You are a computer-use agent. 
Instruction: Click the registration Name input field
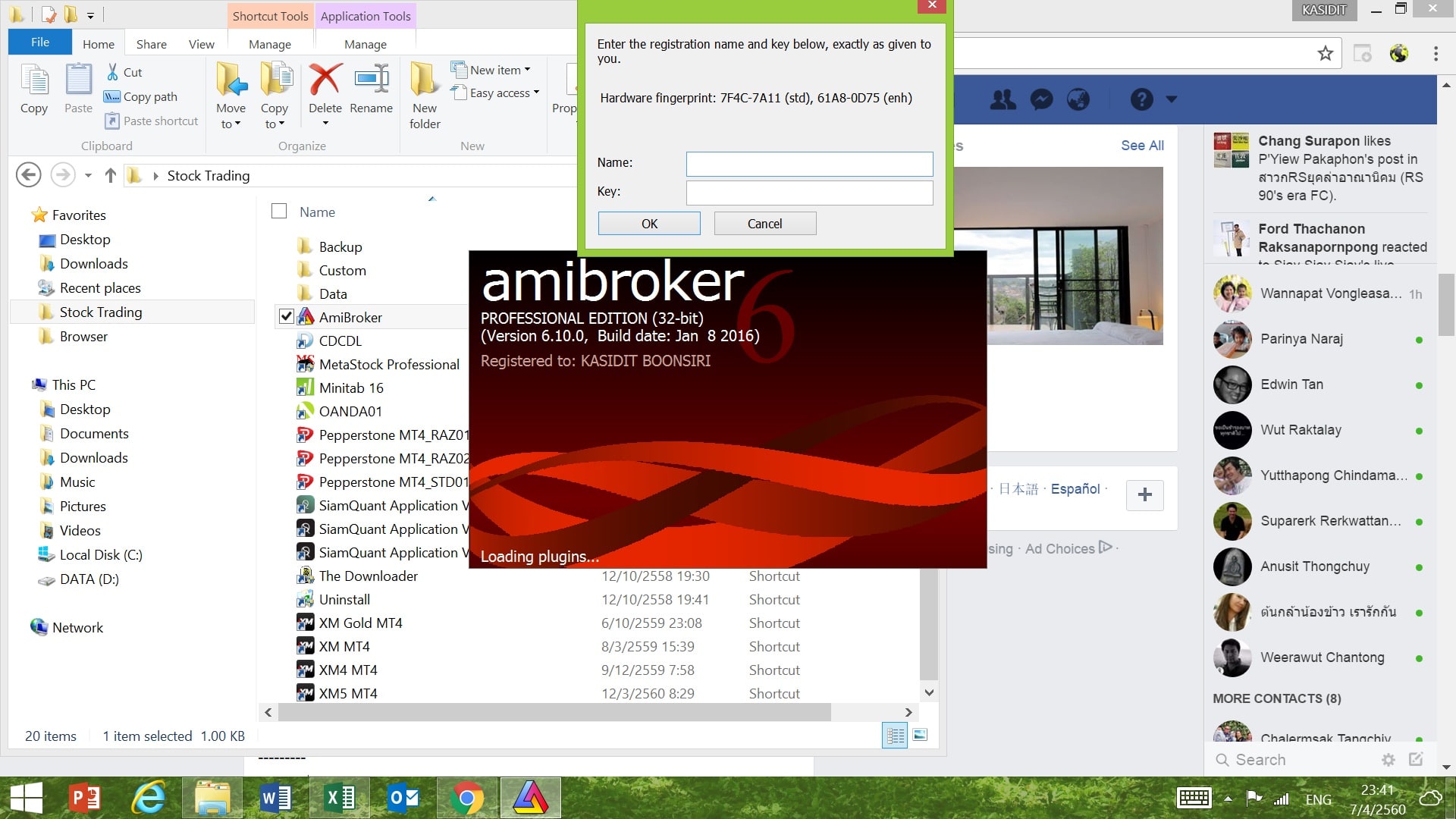808,163
